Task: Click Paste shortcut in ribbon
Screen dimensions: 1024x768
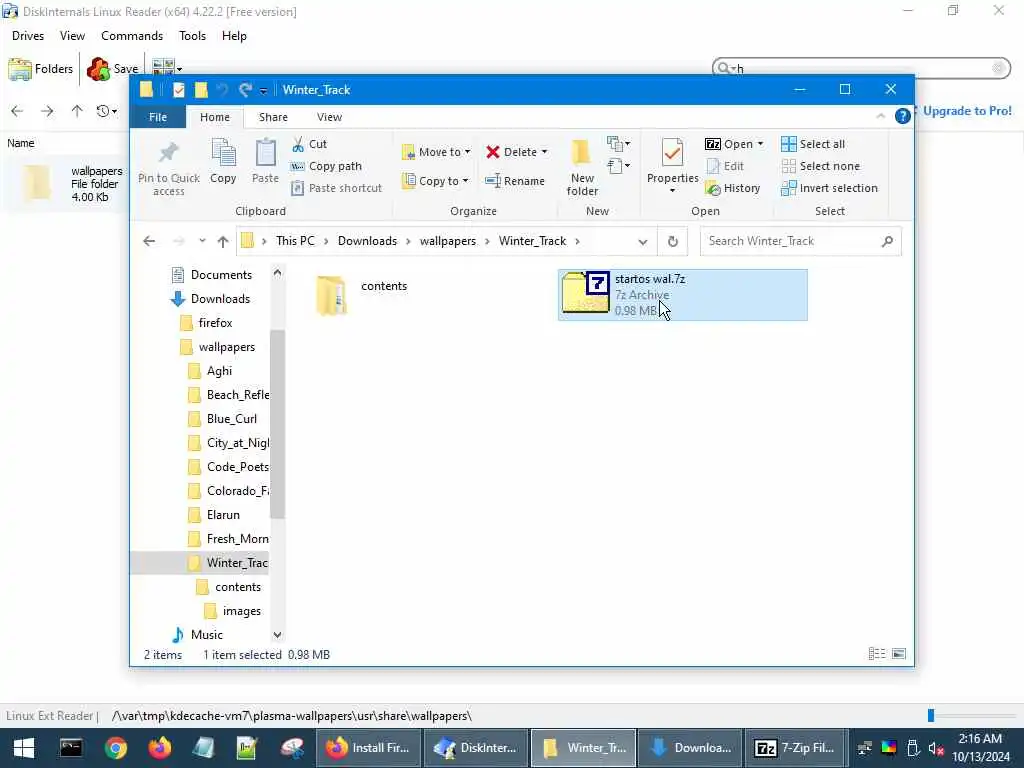Action: [x=336, y=188]
